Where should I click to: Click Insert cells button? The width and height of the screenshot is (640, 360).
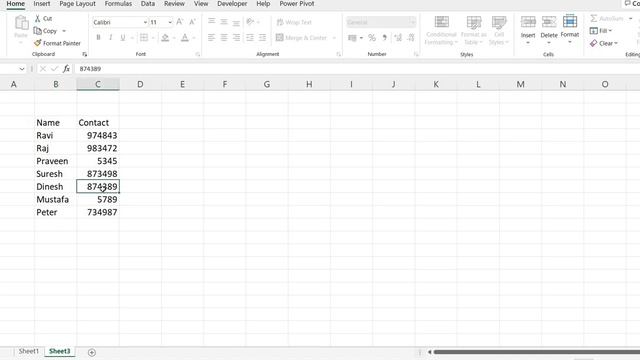[x=528, y=30]
